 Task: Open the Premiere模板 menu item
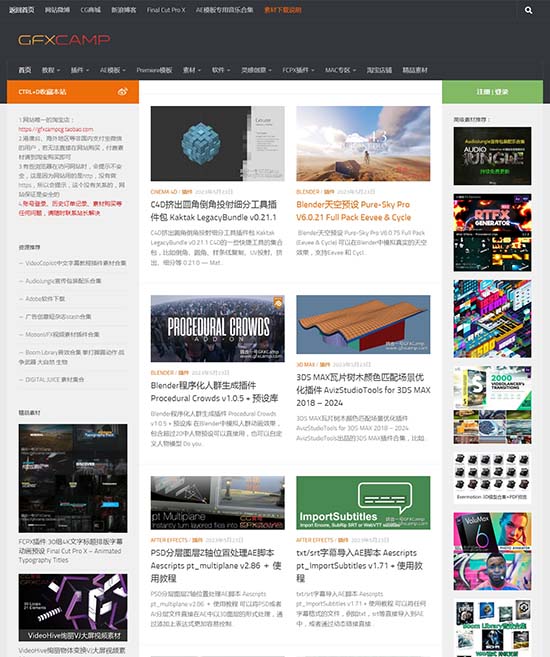[154, 70]
